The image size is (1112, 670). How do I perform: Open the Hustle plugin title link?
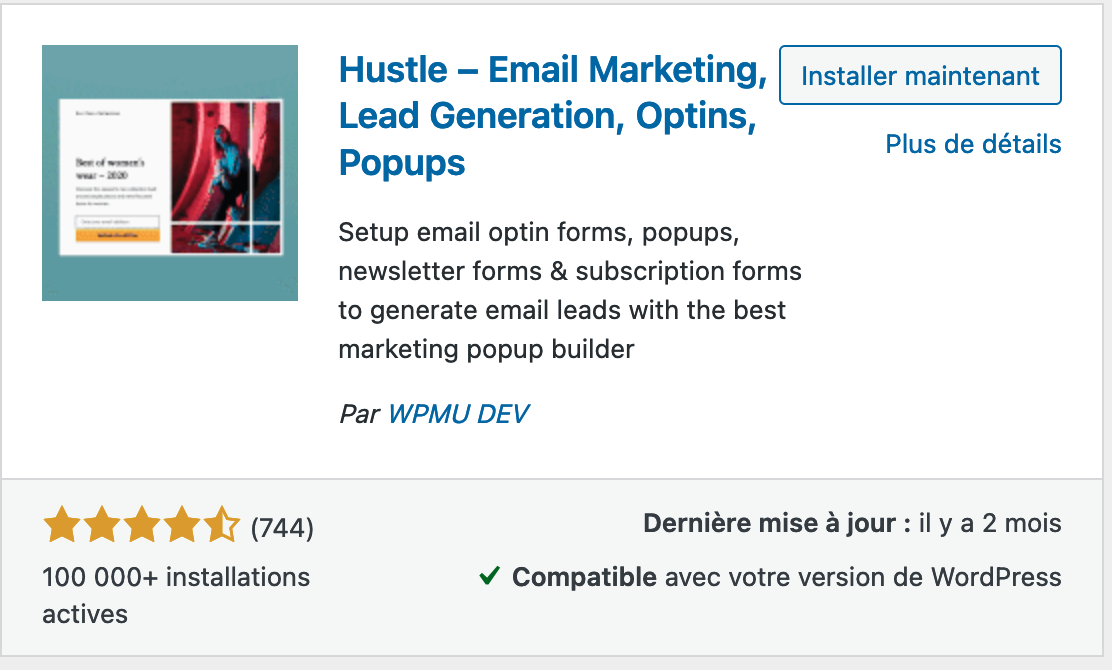click(x=552, y=116)
